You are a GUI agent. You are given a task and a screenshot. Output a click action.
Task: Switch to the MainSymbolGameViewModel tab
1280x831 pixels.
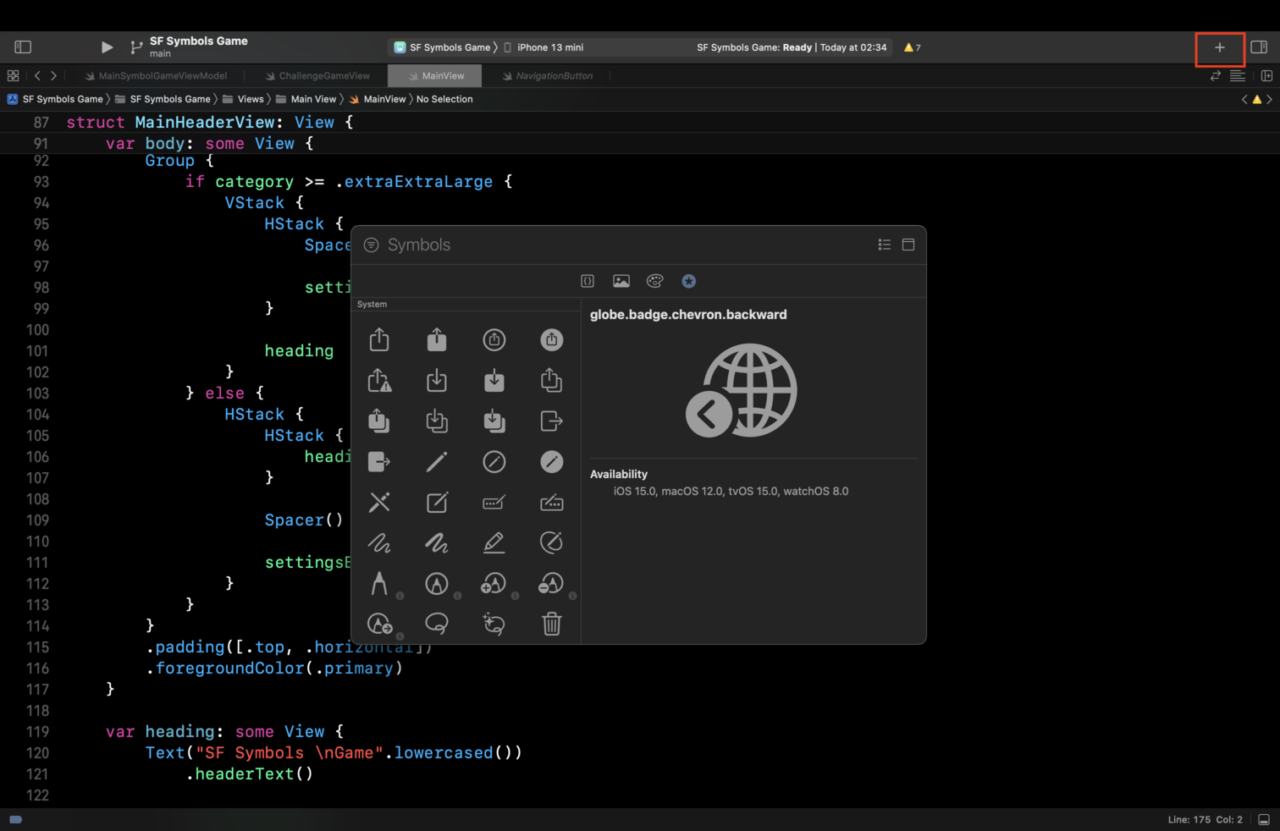click(155, 76)
